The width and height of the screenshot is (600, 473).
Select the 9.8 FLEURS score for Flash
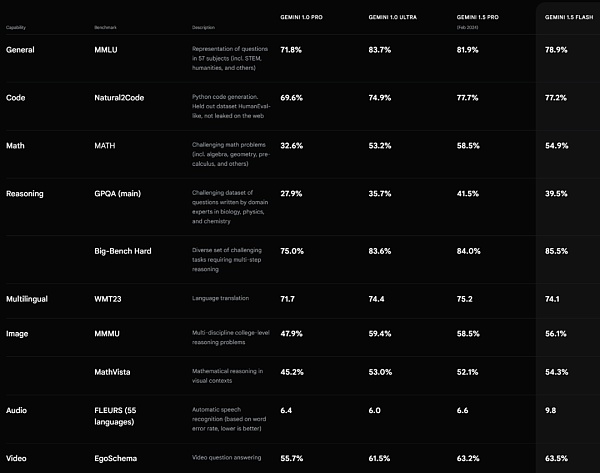point(551,410)
